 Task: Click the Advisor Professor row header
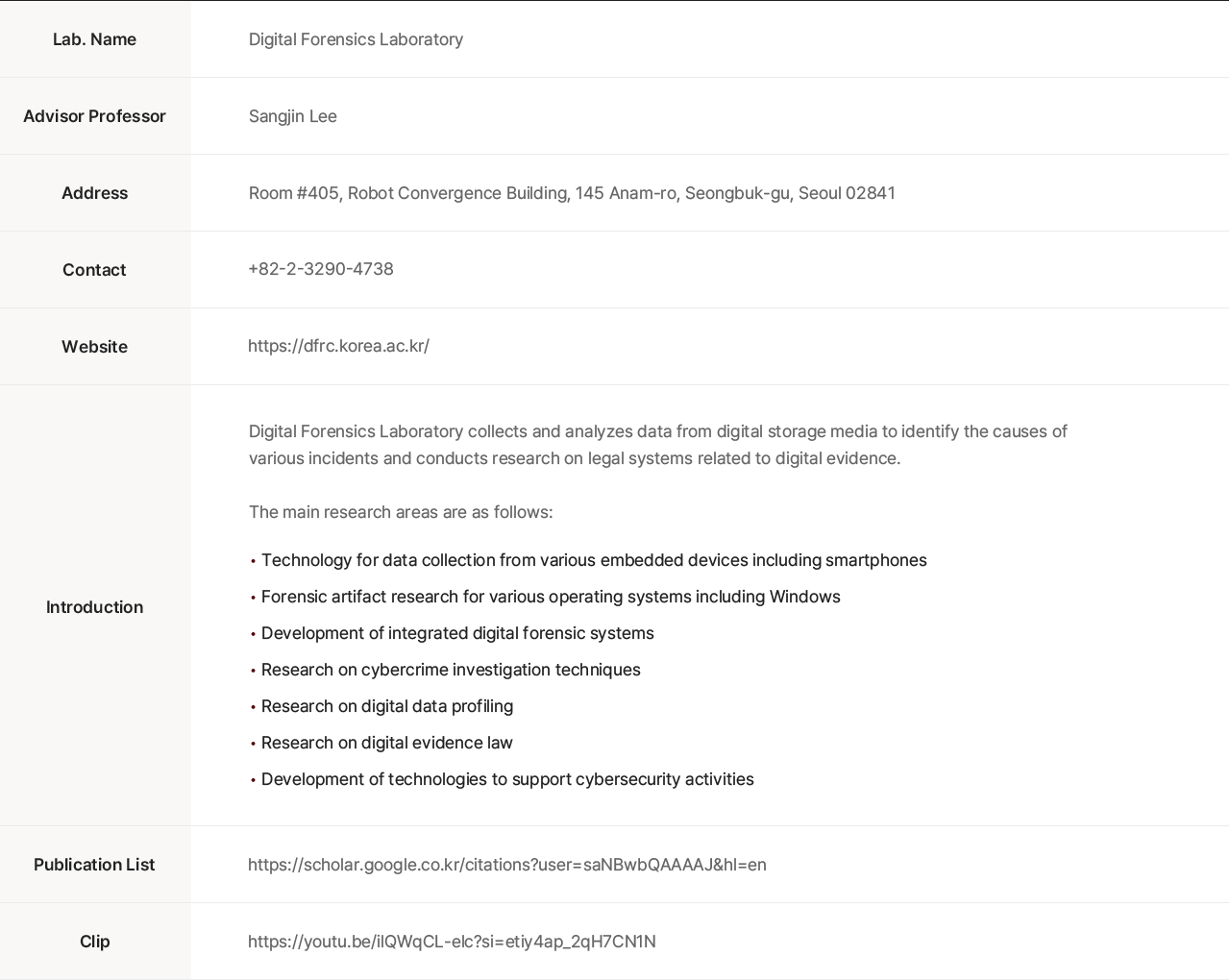coord(94,116)
